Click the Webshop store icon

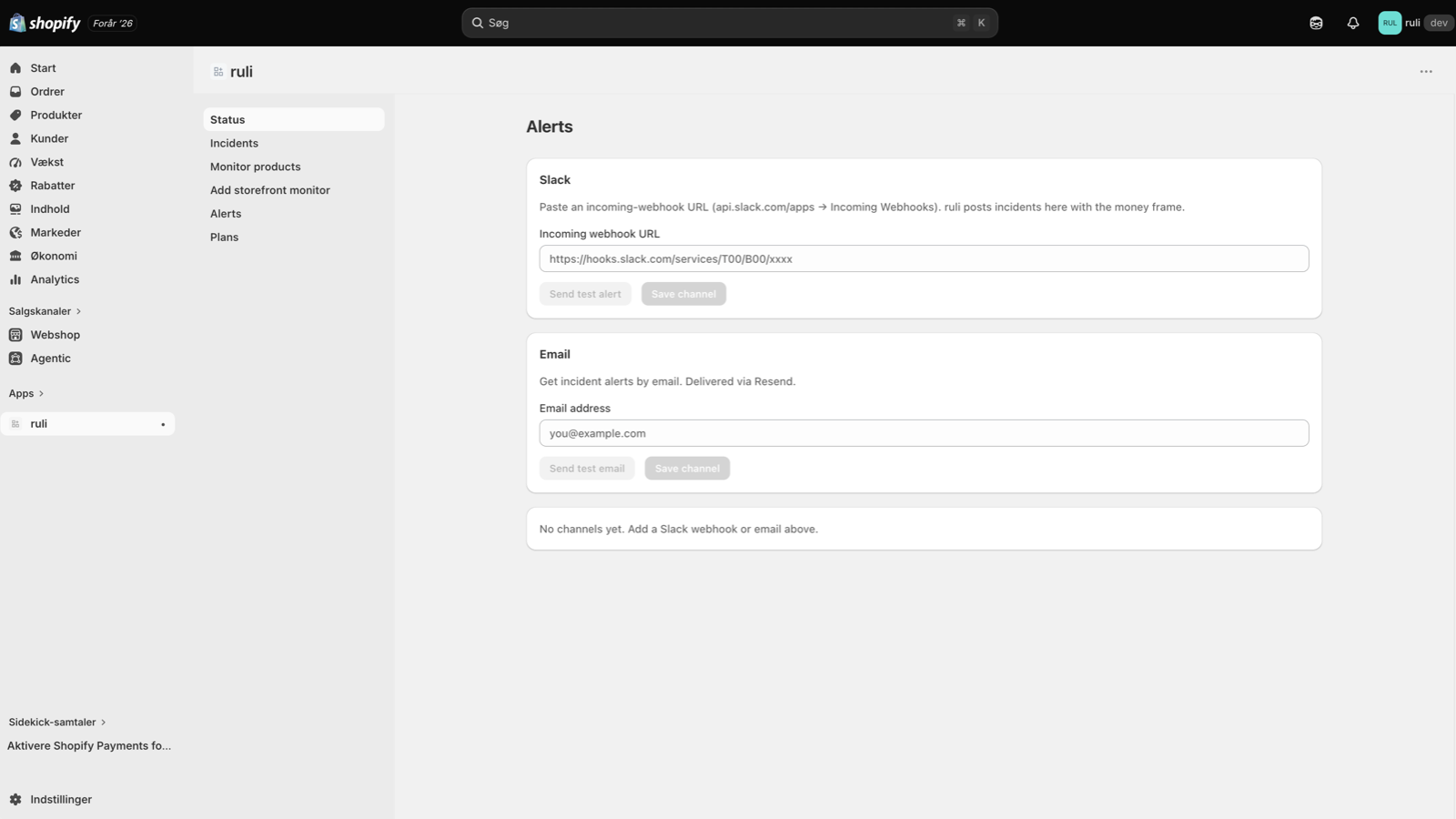15,335
